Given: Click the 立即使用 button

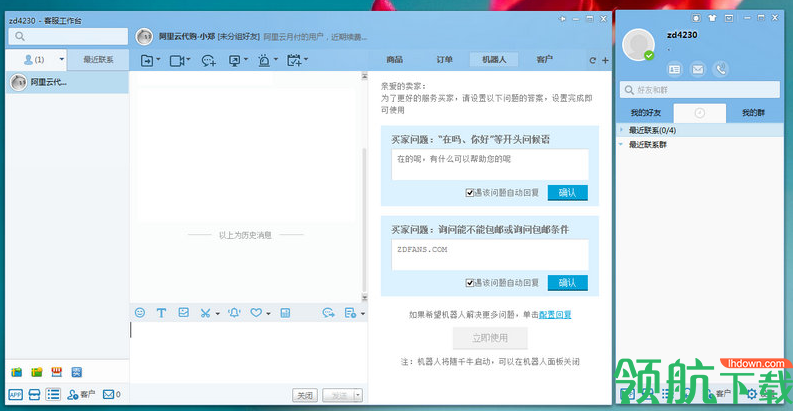Looking at the screenshot, I should coord(490,338).
